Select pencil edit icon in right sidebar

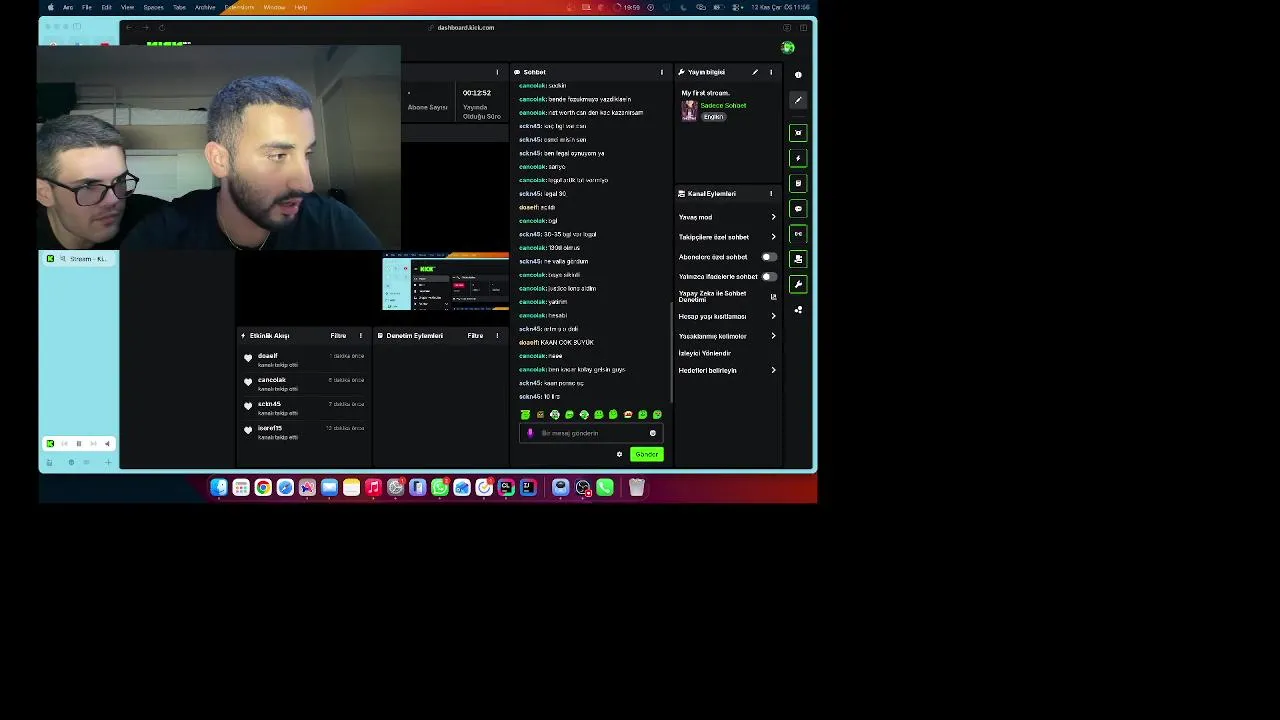[x=798, y=100]
